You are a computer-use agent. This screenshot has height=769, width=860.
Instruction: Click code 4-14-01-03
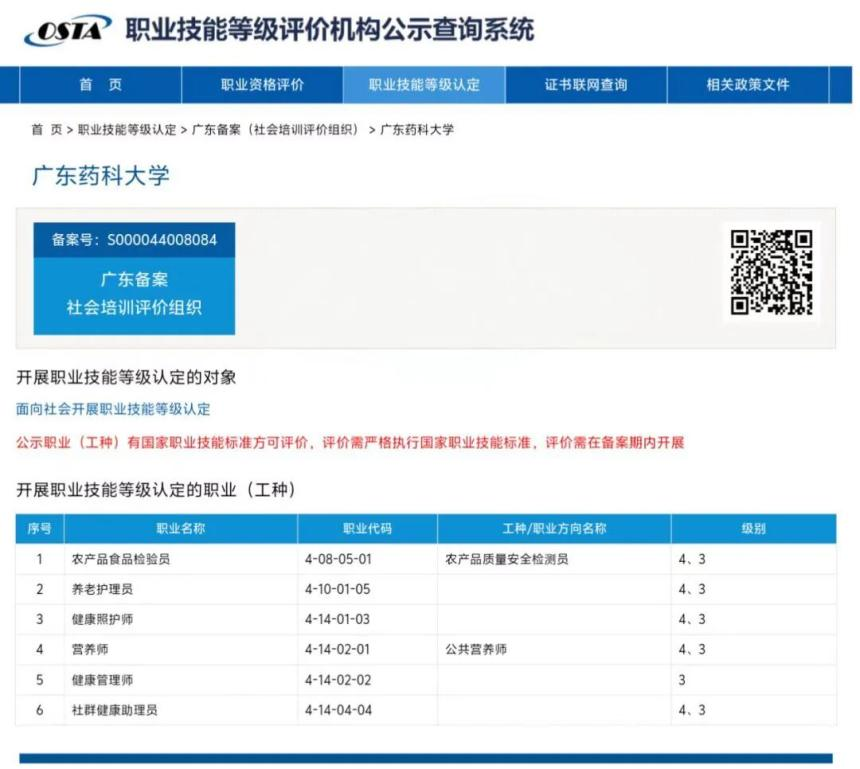tap(337, 619)
